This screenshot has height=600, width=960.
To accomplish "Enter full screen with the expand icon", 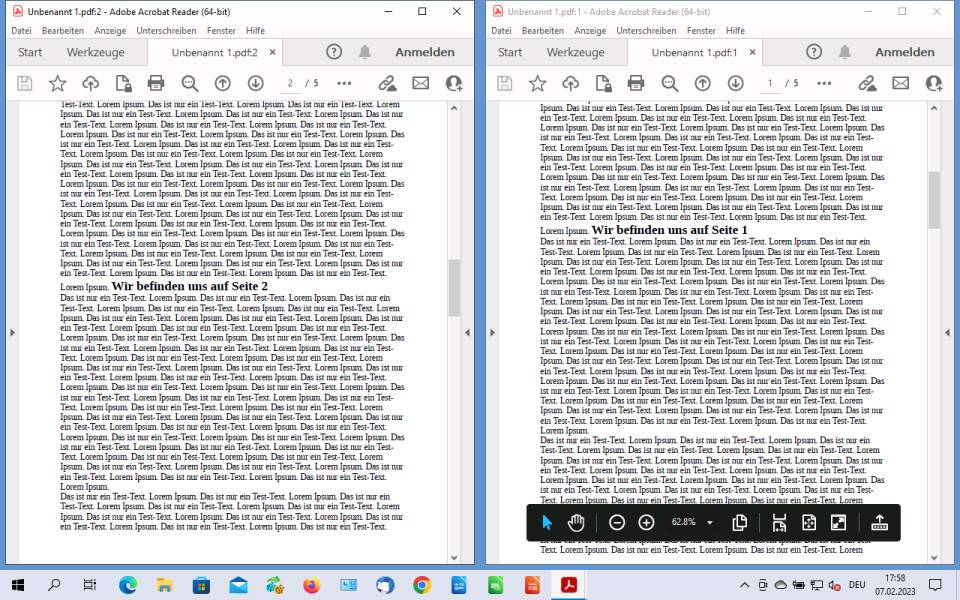I will [x=840, y=521].
